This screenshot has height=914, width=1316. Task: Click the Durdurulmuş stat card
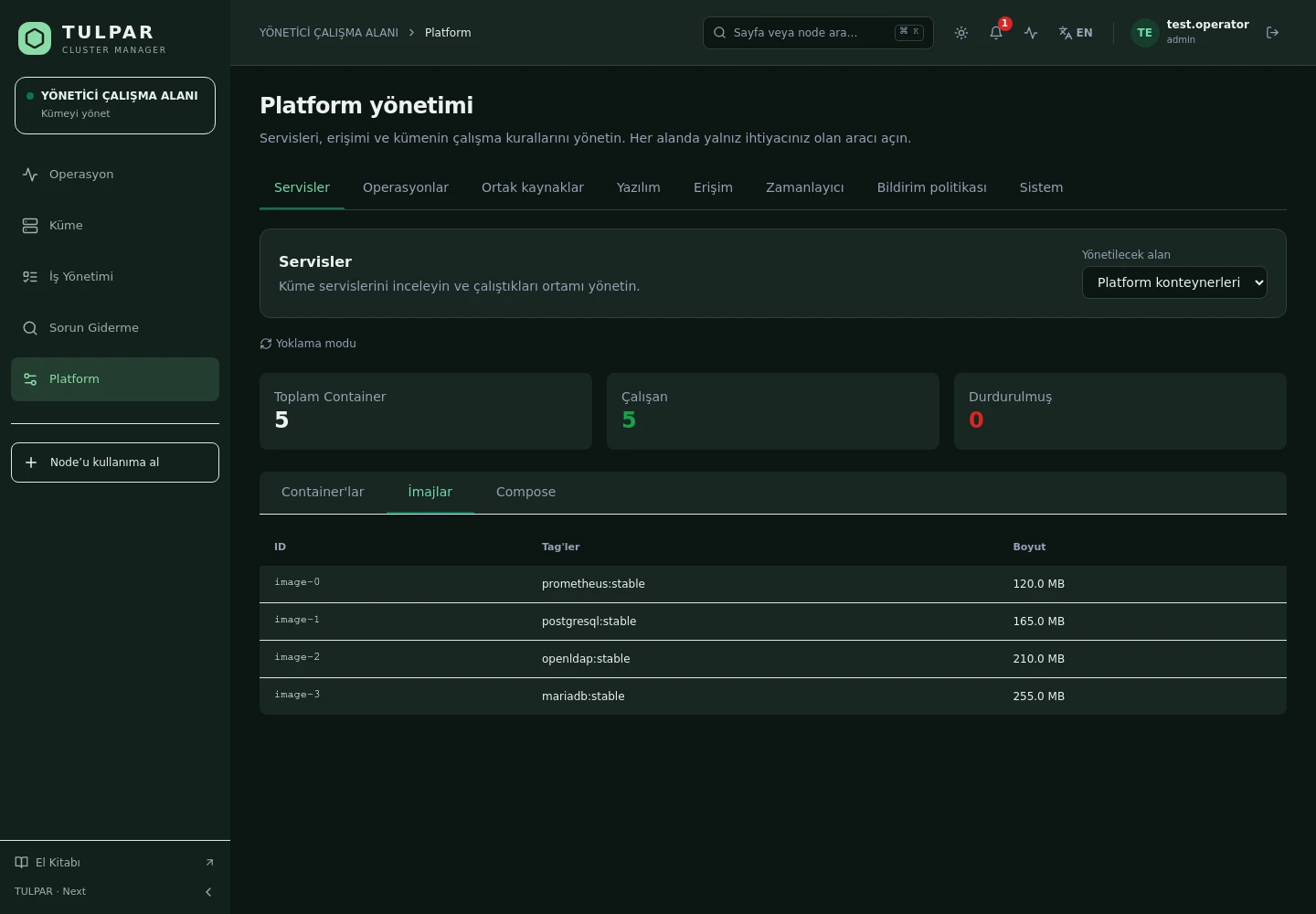click(x=1120, y=411)
